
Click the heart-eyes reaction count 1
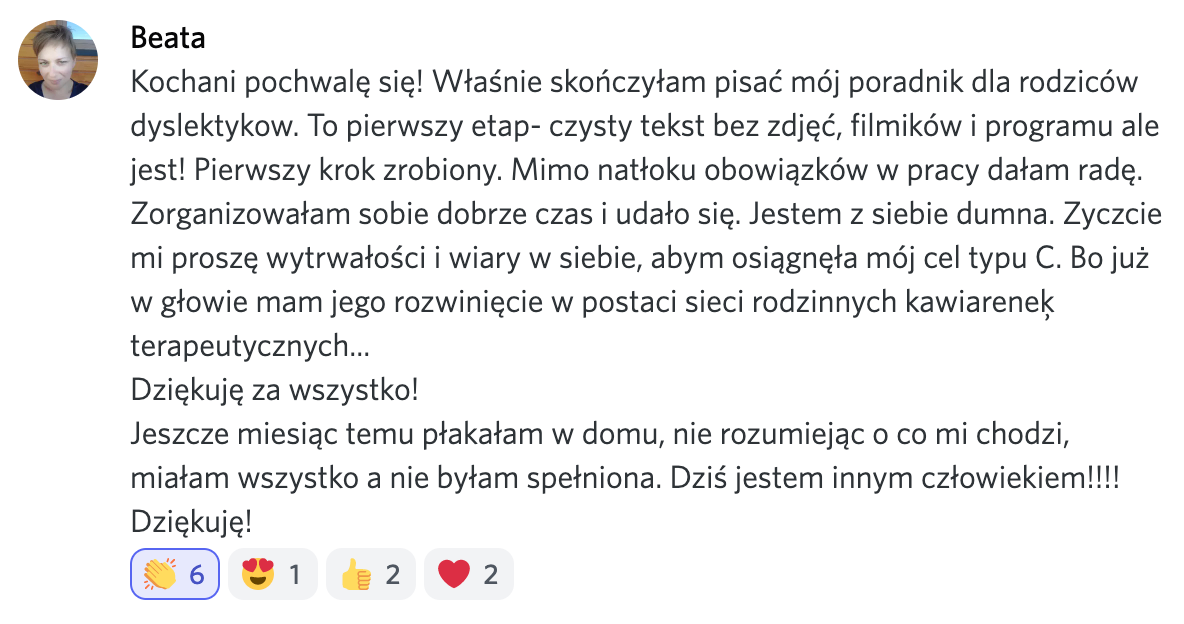295,574
